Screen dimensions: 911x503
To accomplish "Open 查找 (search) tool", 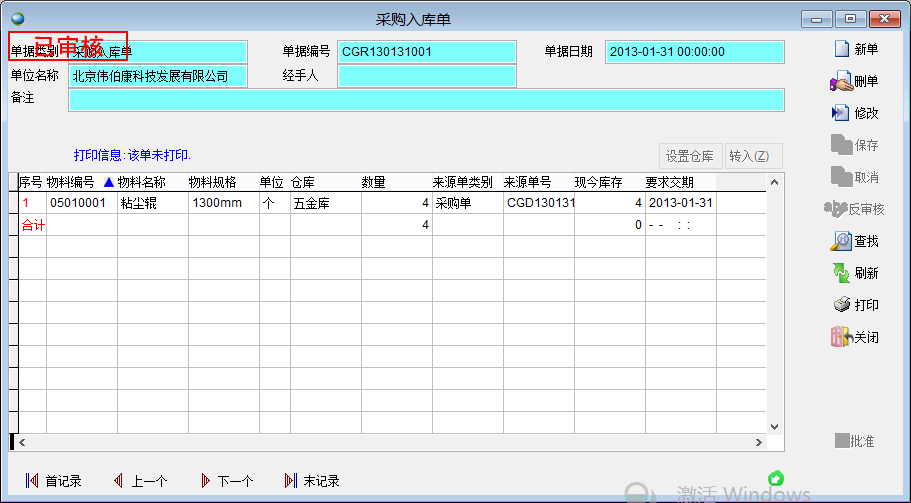I will pos(841,241).
